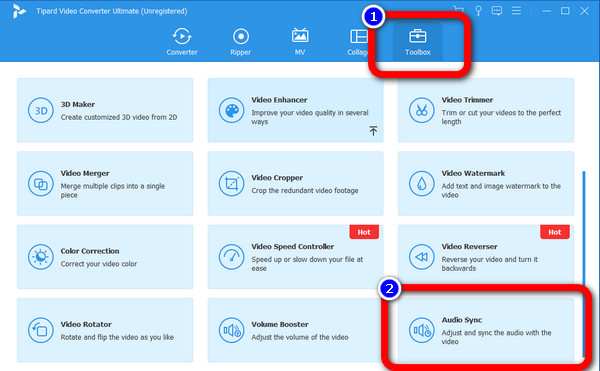Viewport: 600px width, 371px height.
Task: Click the Video Enhancer palette icon
Action: pyautogui.click(x=231, y=111)
